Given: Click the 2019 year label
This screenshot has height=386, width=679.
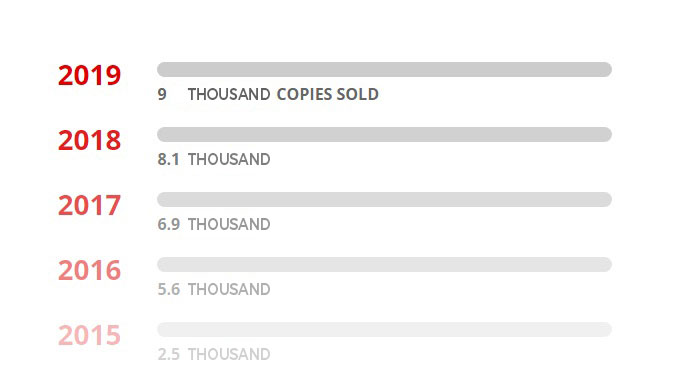Looking at the screenshot, I should [89, 75].
